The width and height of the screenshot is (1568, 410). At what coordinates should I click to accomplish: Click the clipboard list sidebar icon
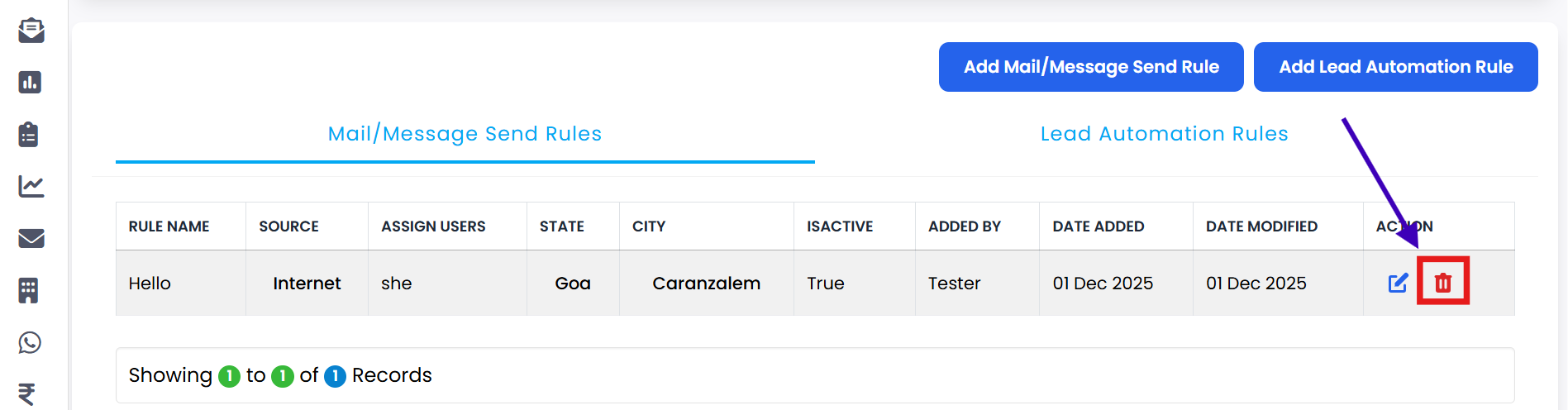click(x=29, y=134)
